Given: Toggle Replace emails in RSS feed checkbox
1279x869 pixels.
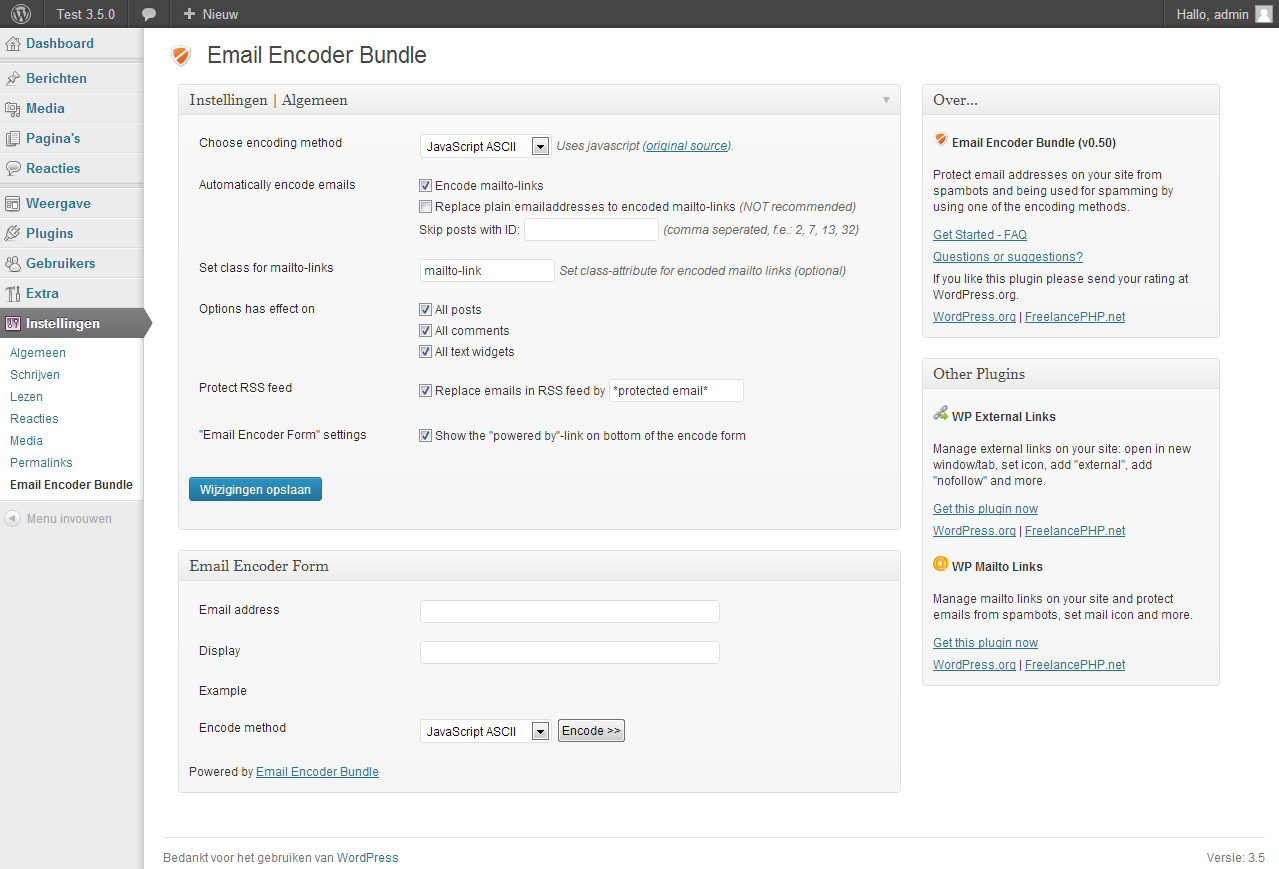Looking at the screenshot, I should (426, 391).
